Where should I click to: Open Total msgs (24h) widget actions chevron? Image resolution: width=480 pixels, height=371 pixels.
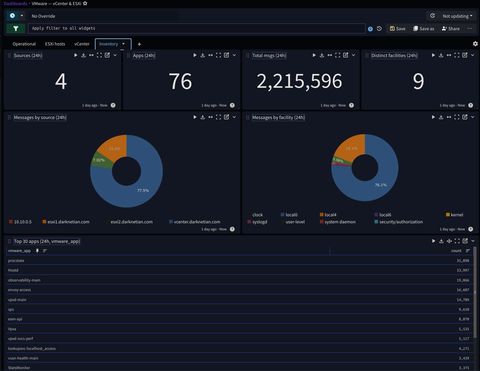[x=354, y=55]
